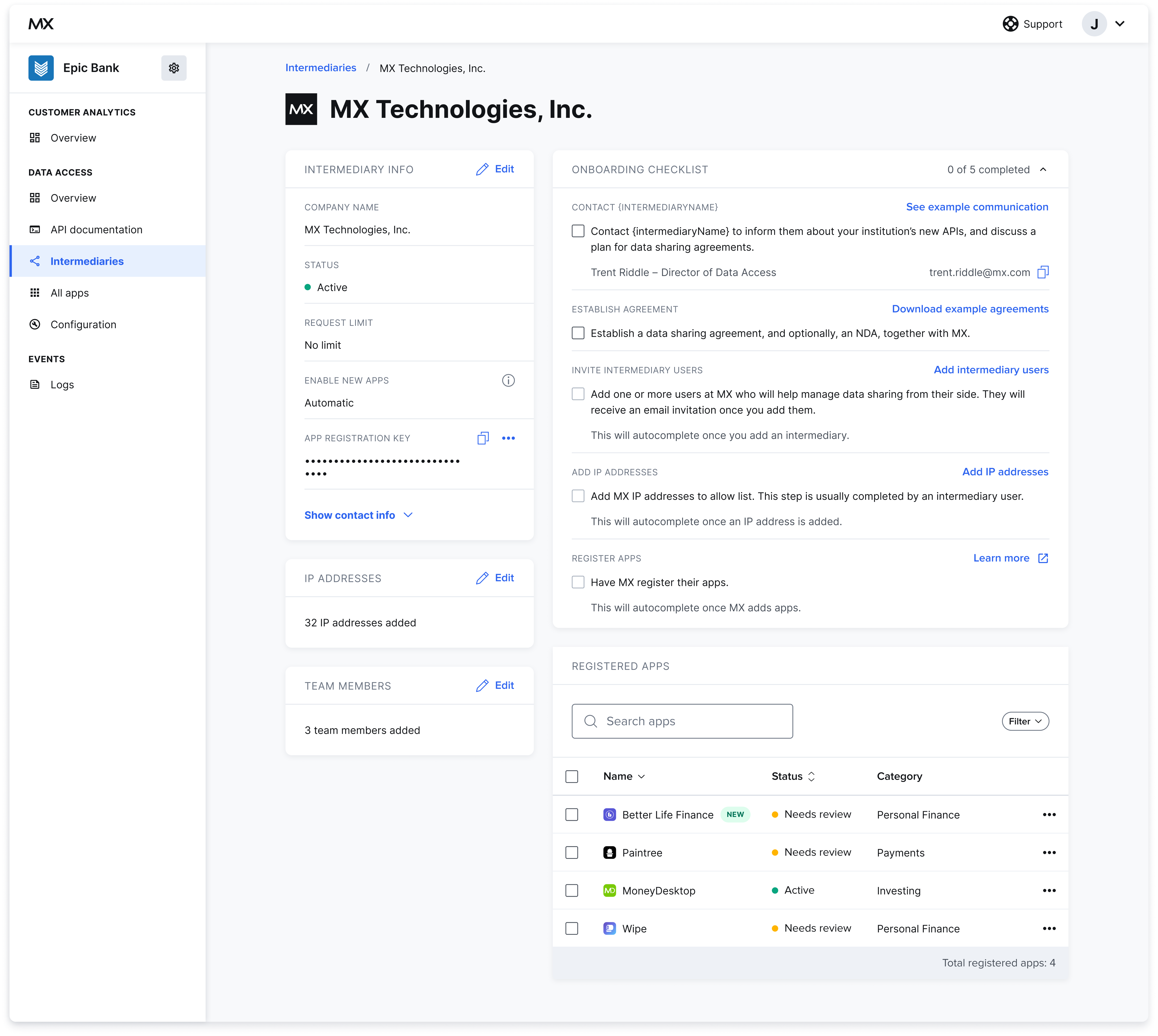Click the Enable New Apps info icon
1158x1036 pixels.
(508, 381)
